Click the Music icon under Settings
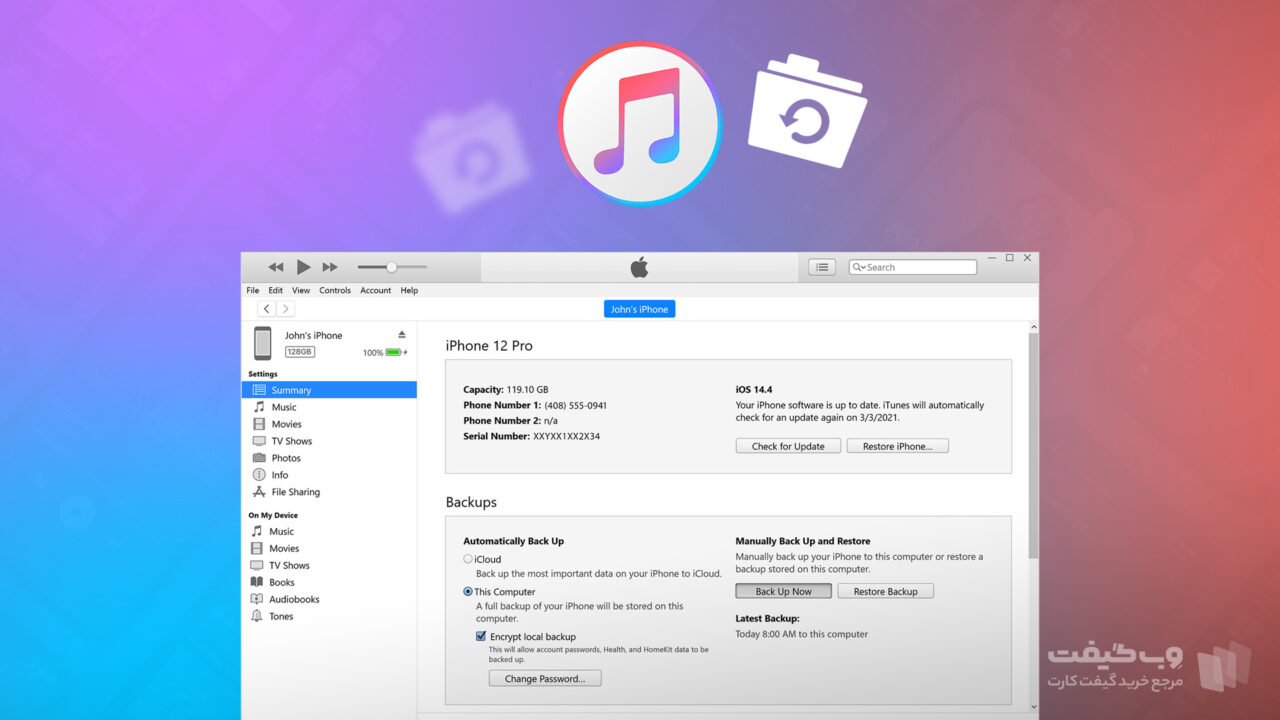The height and width of the screenshot is (720, 1280). pyautogui.click(x=259, y=407)
